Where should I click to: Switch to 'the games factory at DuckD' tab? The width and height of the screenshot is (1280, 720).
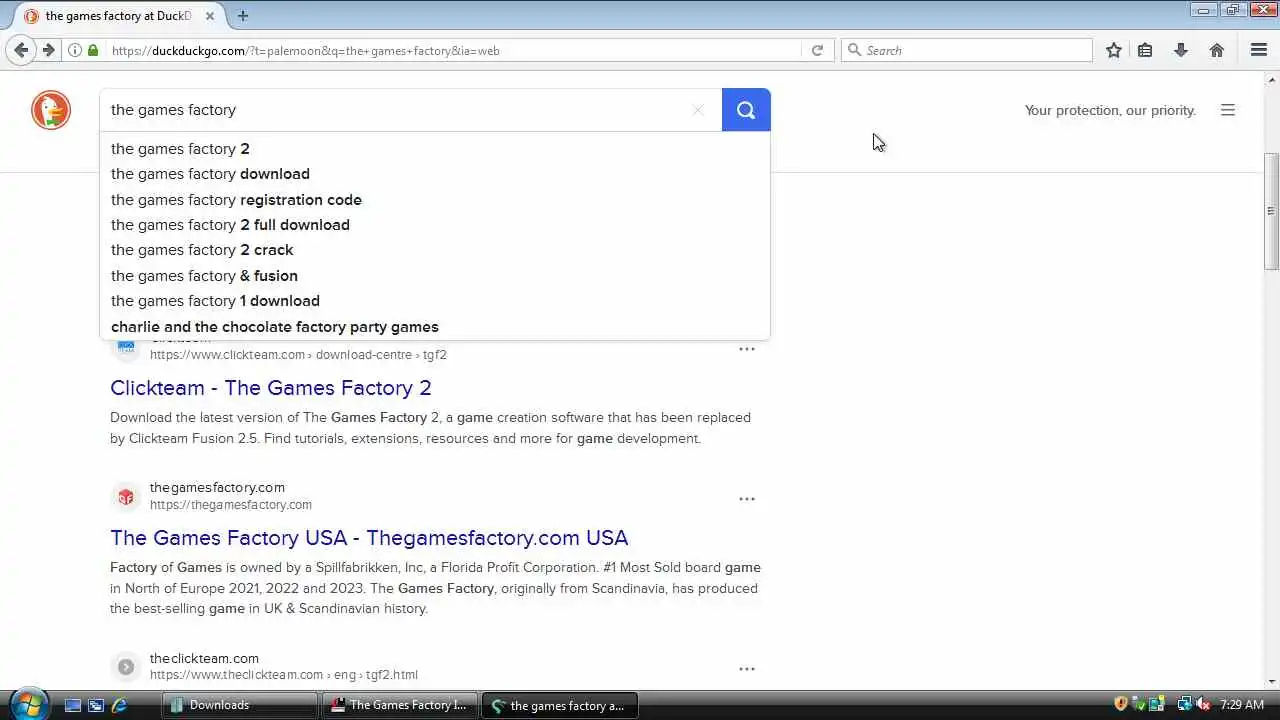coord(118,16)
